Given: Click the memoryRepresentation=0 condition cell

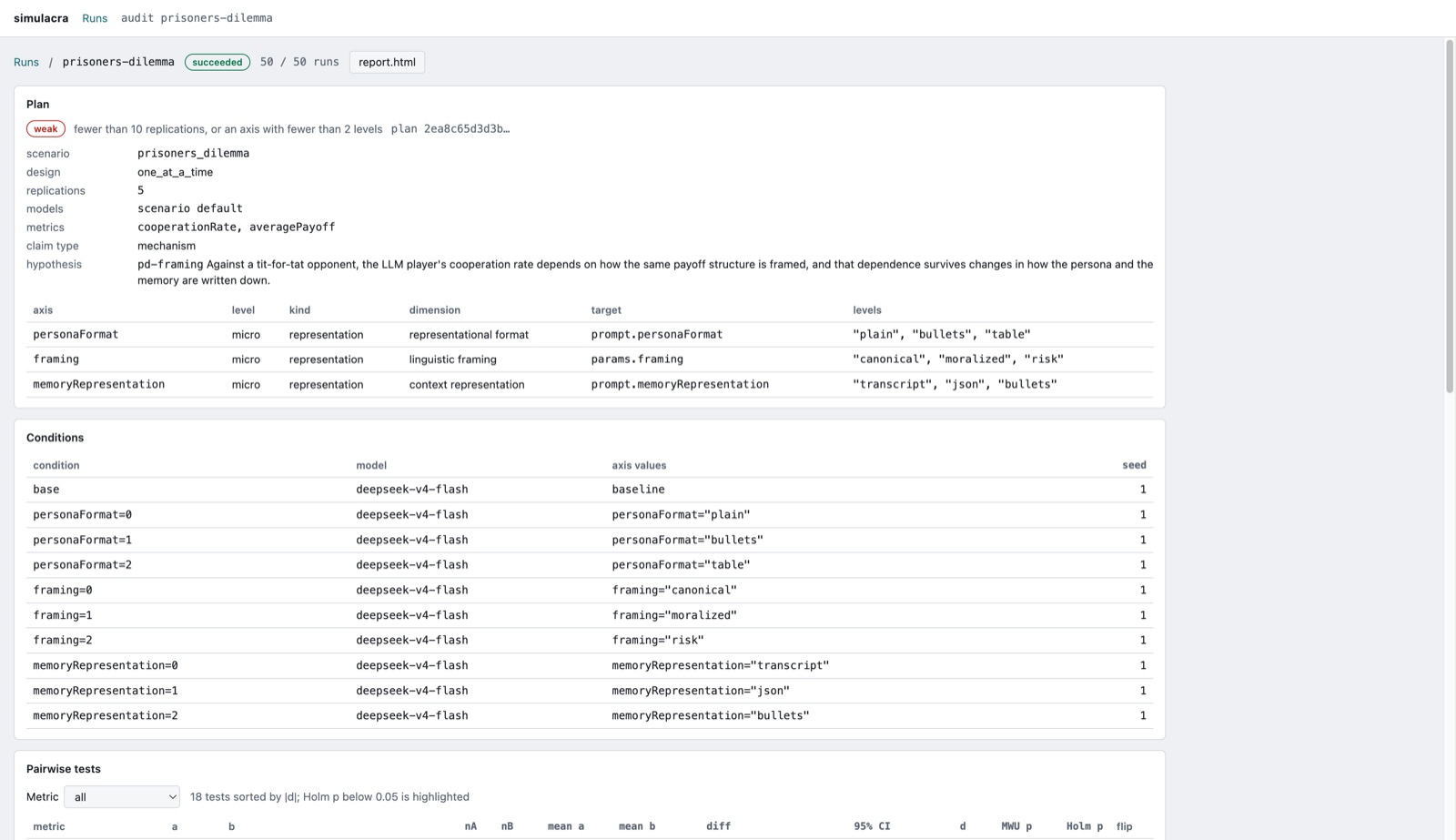Looking at the screenshot, I should click(106, 666).
